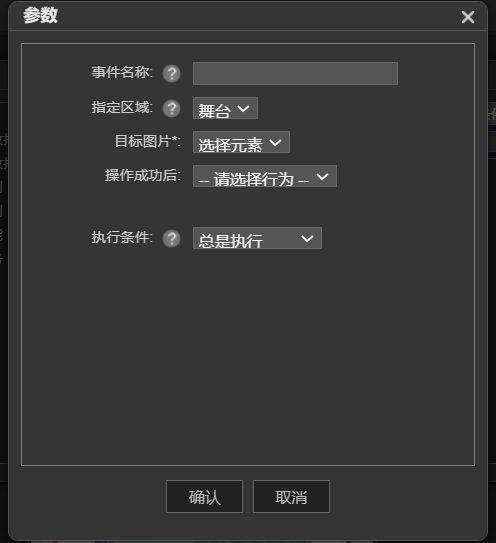The height and width of the screenshot is (543, 496).
Task: Click the 参数 dialog title
Action: [x=40, y=16]
